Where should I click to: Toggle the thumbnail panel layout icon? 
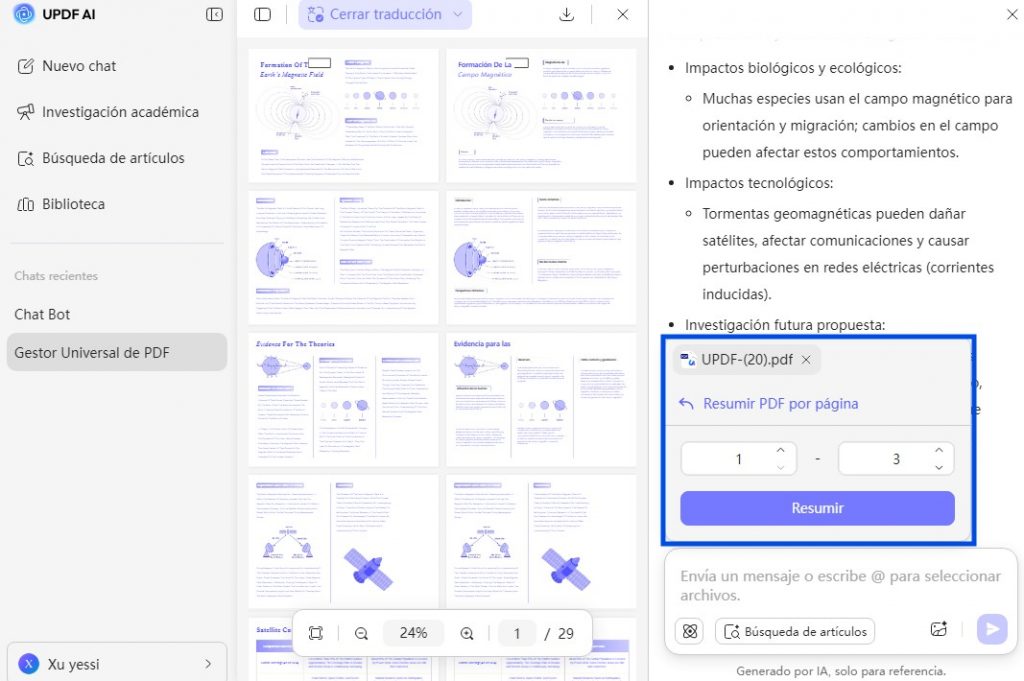pyautogui.click(x=263, y=14)
